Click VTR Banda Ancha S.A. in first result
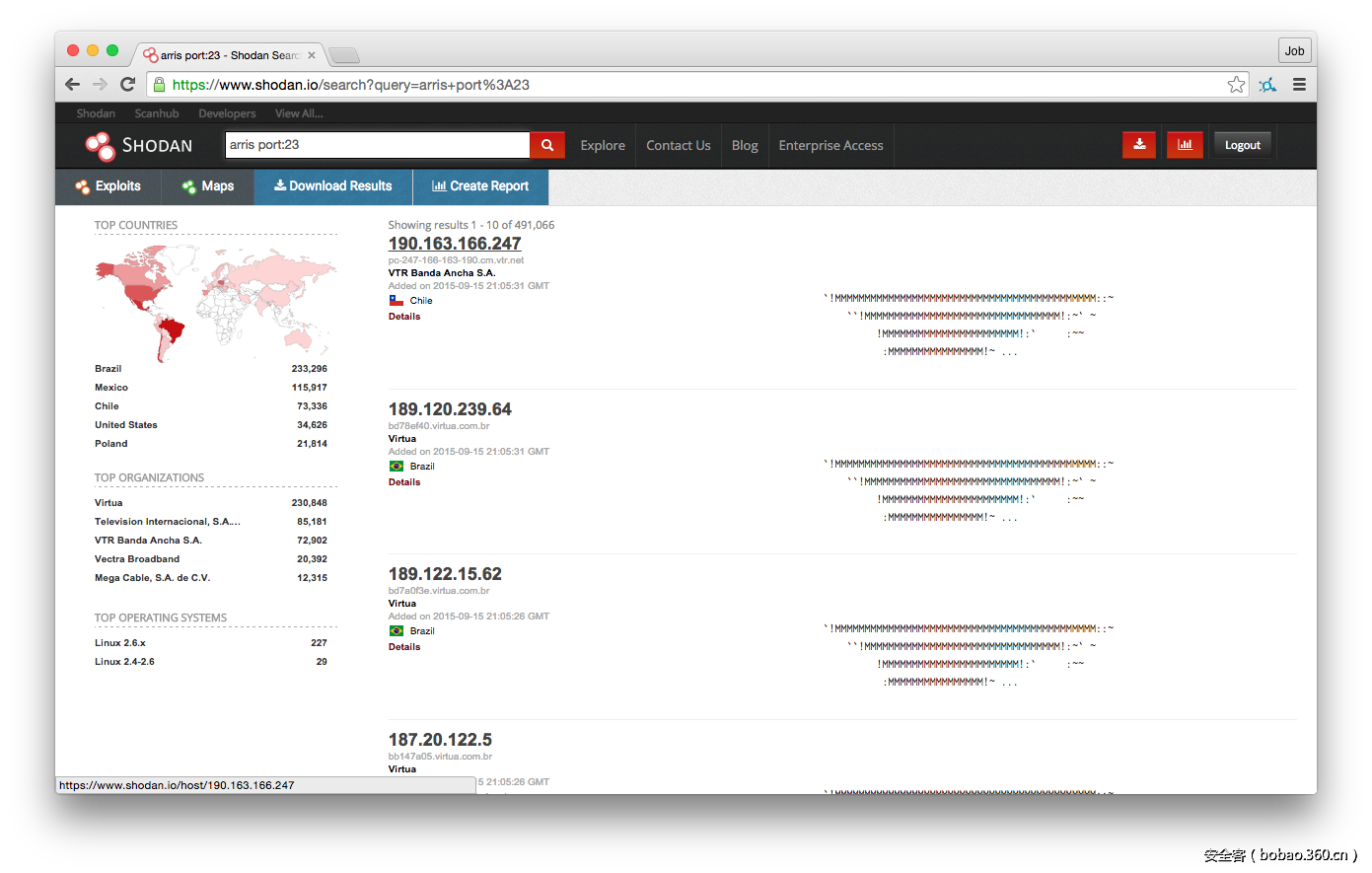 click(442, 273)
